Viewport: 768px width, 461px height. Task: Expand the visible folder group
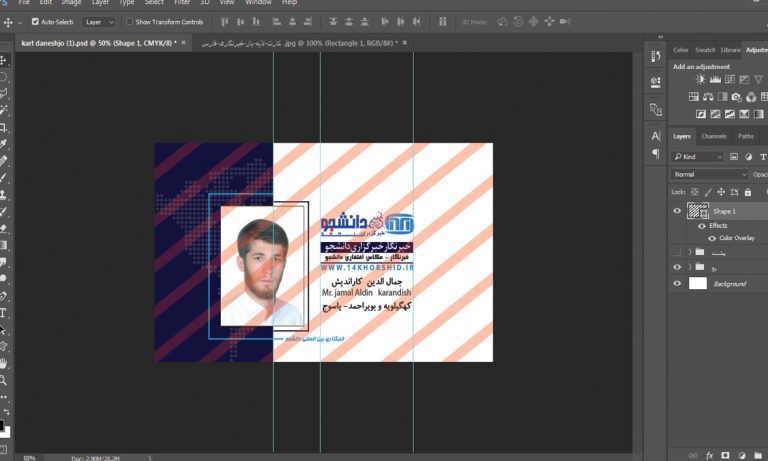[x=690, y=267]
